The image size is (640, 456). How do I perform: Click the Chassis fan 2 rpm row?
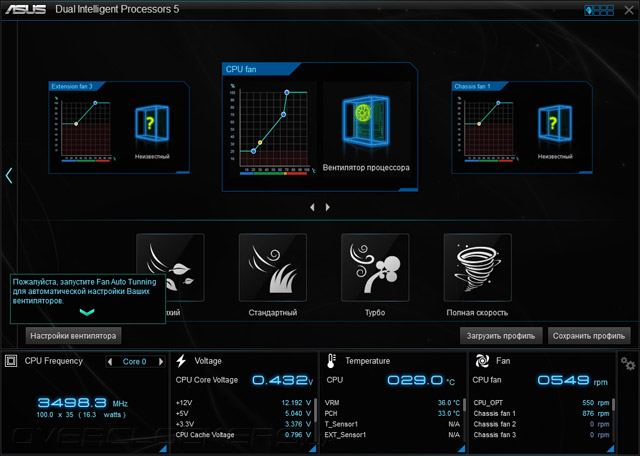click(541, 425)
